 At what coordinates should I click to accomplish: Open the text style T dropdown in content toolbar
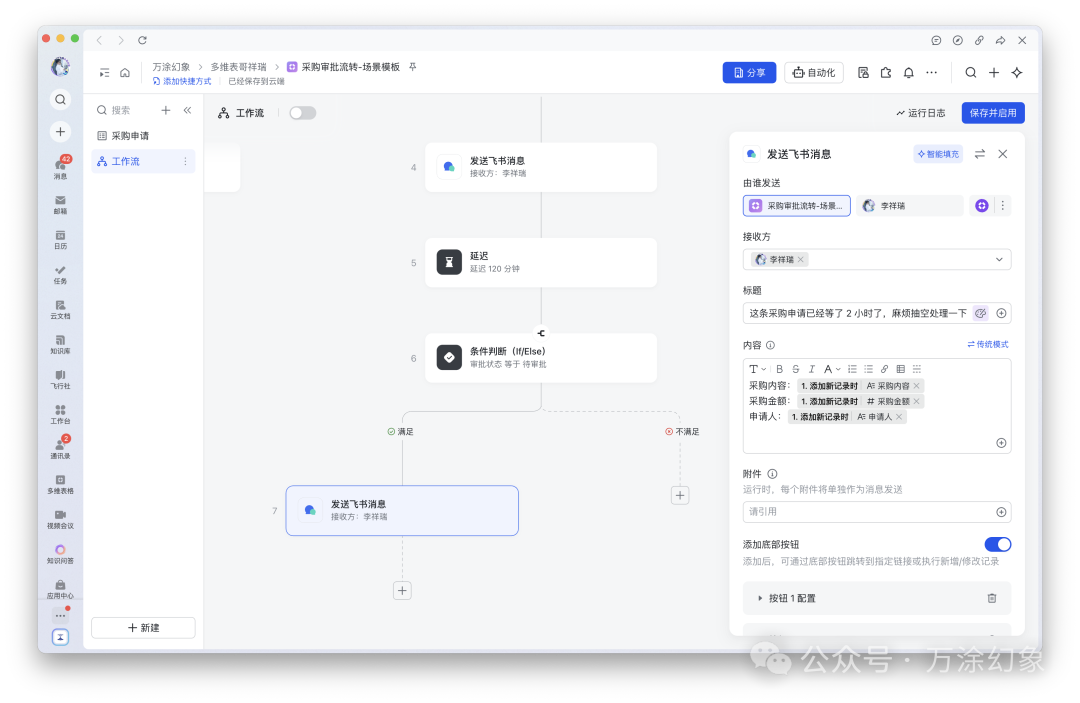pyautogui.click(x=757, y=368)
